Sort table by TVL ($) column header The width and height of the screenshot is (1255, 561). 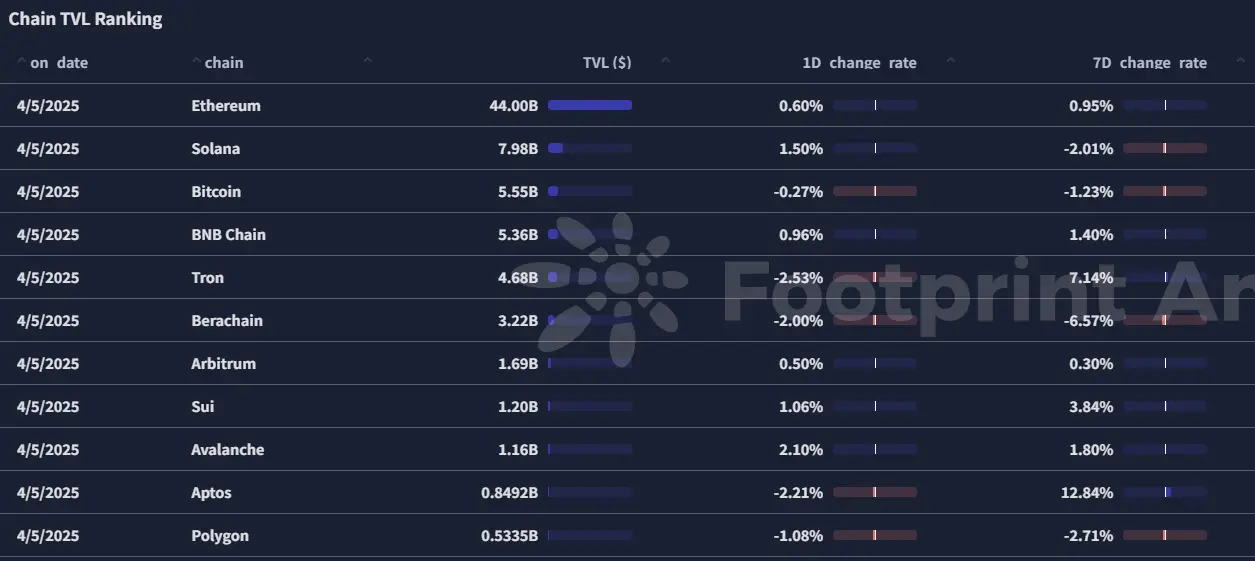click(x=606, y=63)
